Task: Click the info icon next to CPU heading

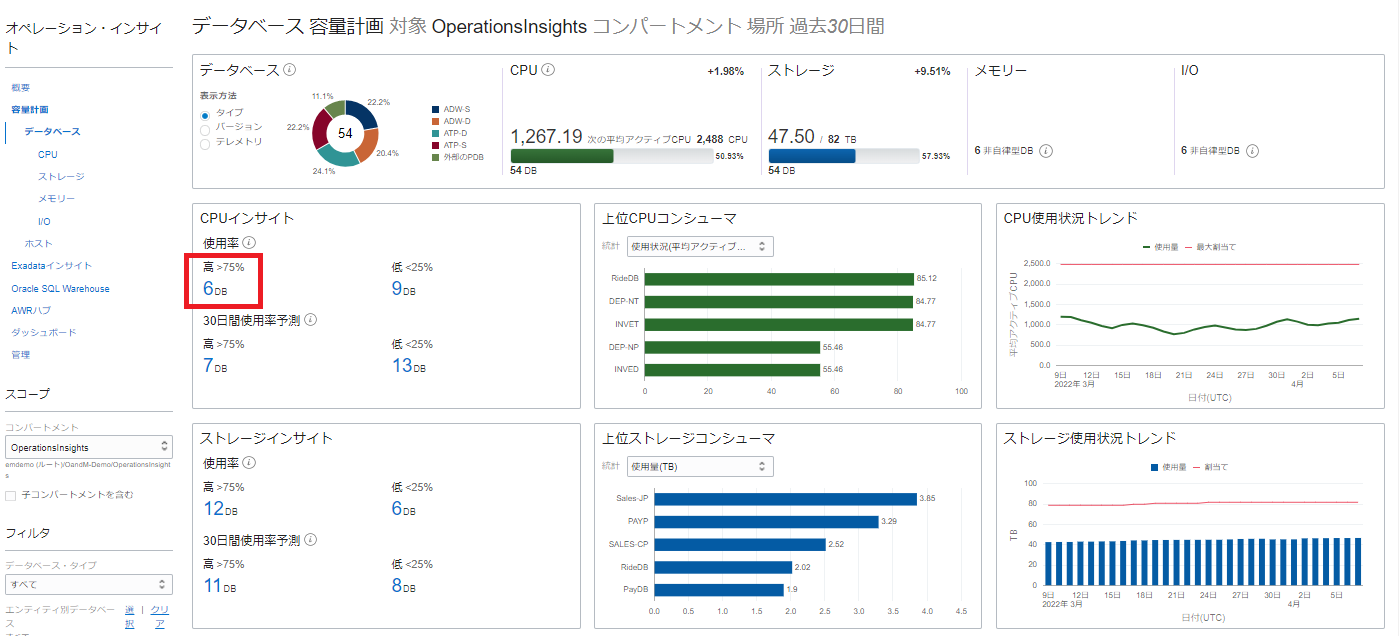Action: (548, 70)
